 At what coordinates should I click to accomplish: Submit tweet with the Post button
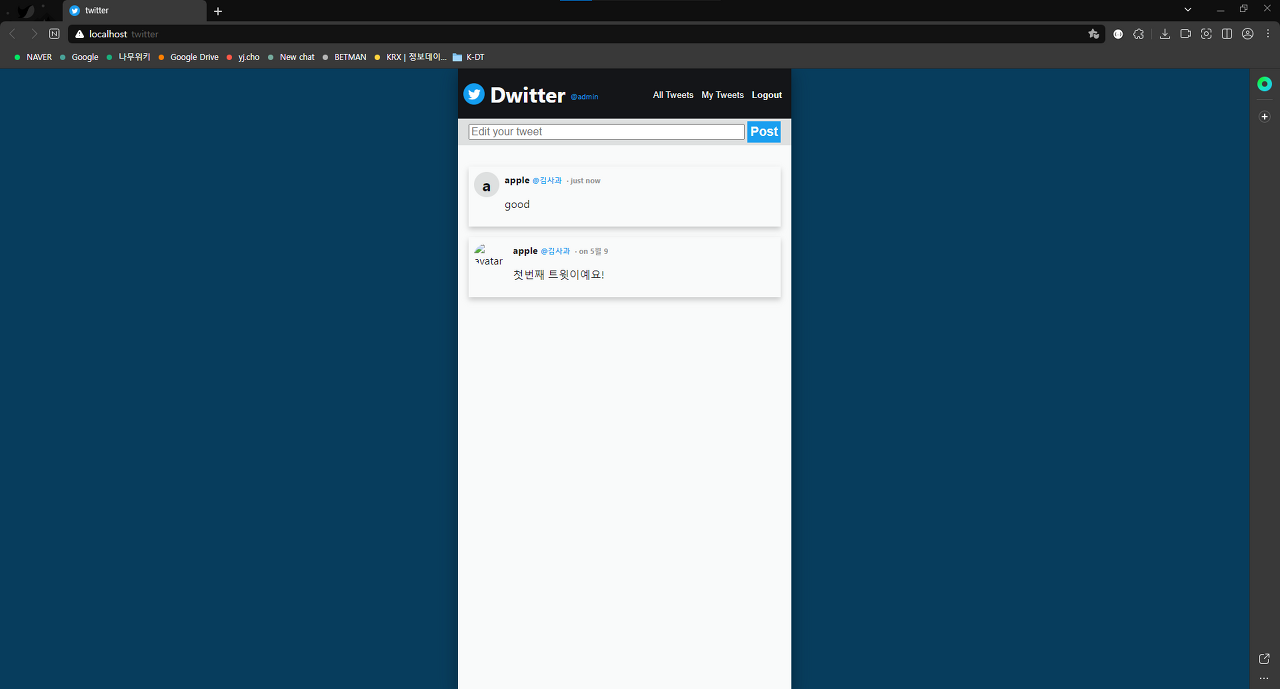click(x=764, y=132)
